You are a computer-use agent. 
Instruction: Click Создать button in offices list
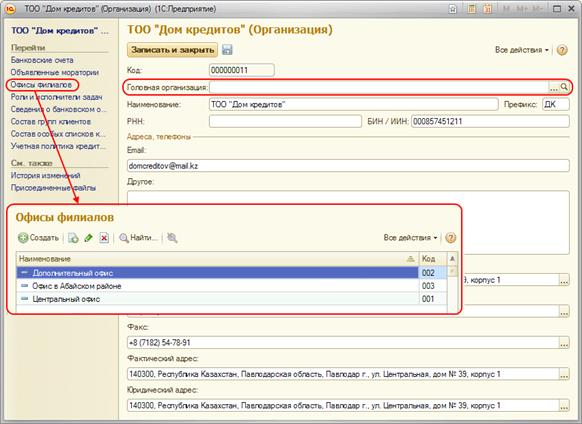[x=39, y=238]
